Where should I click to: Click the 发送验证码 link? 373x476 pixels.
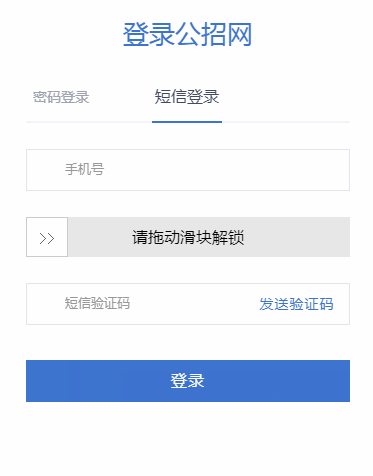pos(296,304)
